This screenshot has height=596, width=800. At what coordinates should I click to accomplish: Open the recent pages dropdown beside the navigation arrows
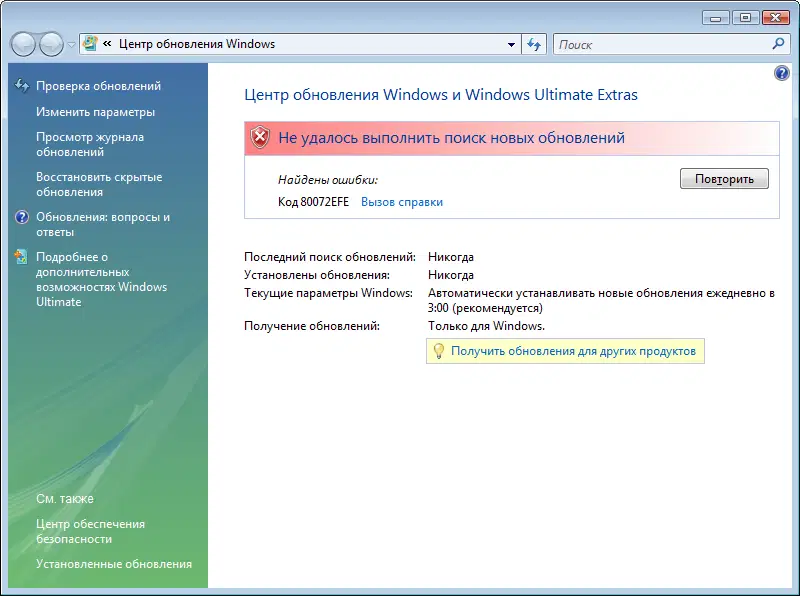tap(71, 45)
